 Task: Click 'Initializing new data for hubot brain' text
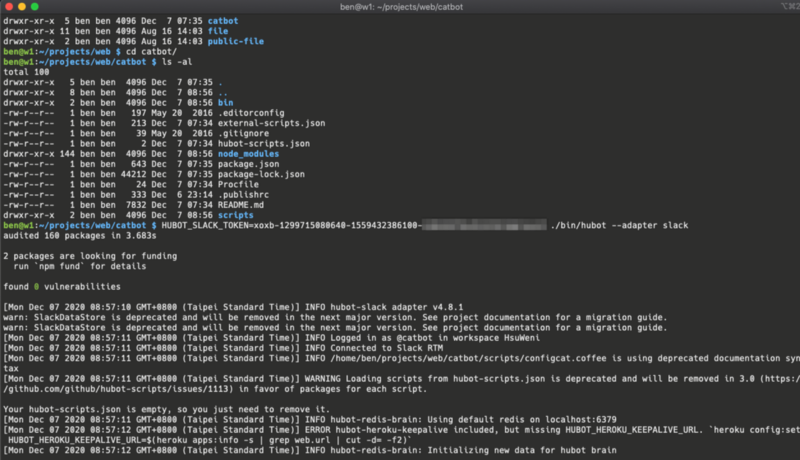tap(521, 449)
